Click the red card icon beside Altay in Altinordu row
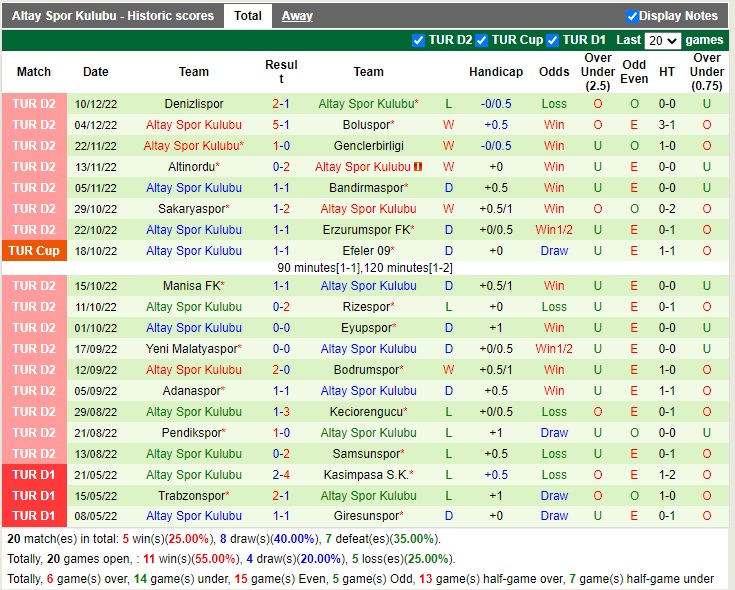The height and width of the screenshot is (590, 735). (417, 167)
